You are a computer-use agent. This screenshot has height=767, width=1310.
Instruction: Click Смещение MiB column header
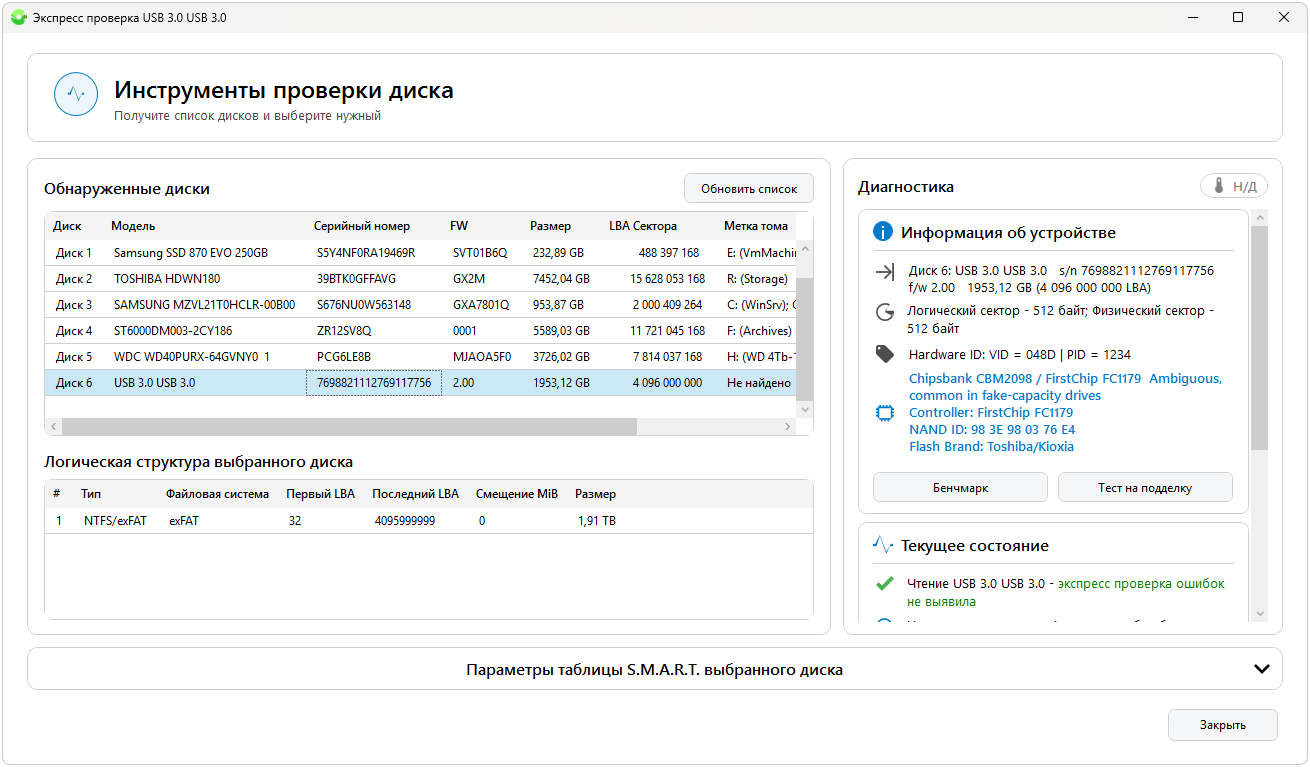click(517, 494)
